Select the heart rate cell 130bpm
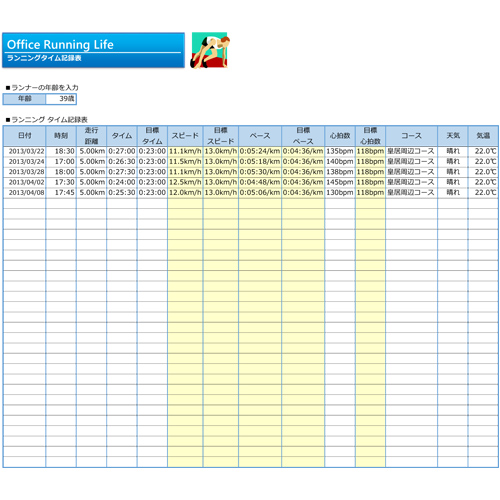This screenshot has width=500, height=500. (340, 193)
